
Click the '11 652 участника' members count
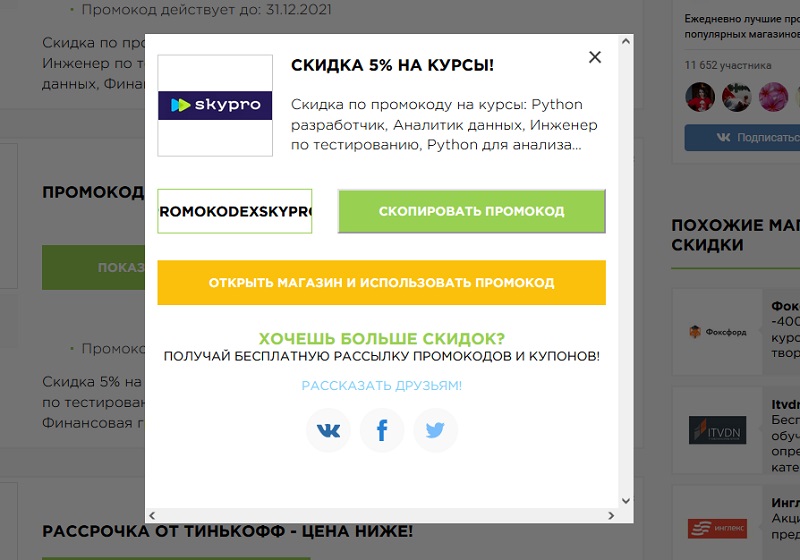728,65
